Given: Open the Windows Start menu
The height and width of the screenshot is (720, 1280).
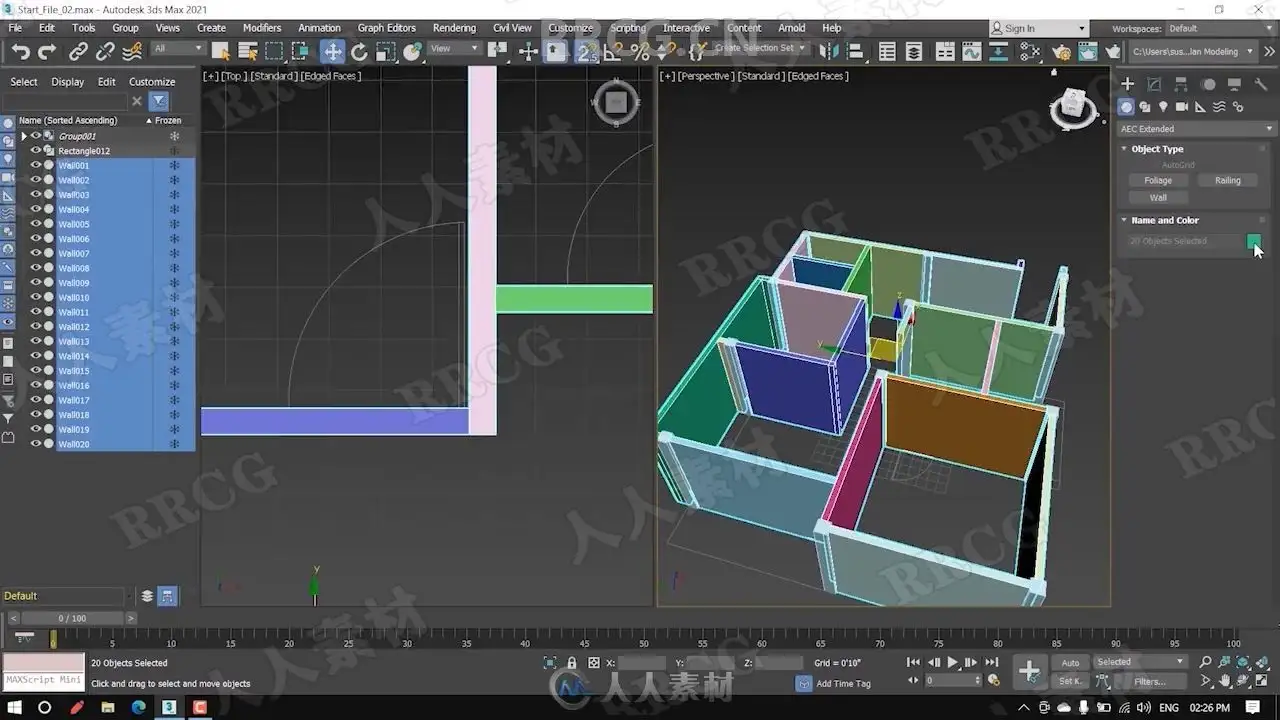Looking at the screenshot, I should (x=15, y=707).
